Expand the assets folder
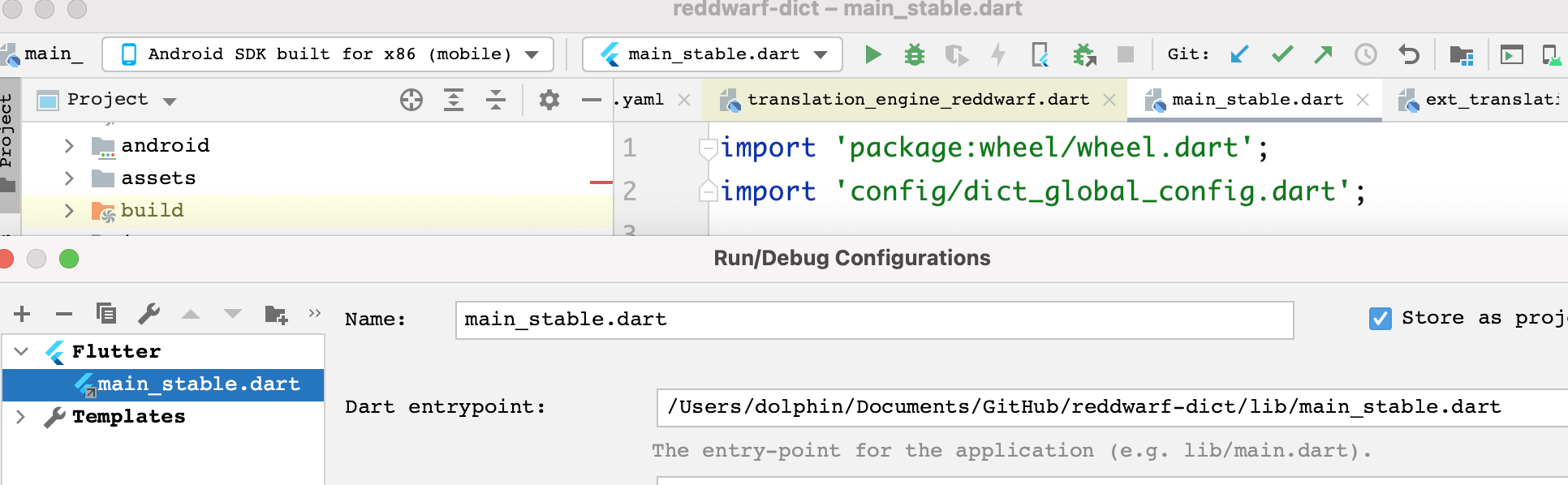The width and height of the screenshot is (1568, 485). click(69, 178)
